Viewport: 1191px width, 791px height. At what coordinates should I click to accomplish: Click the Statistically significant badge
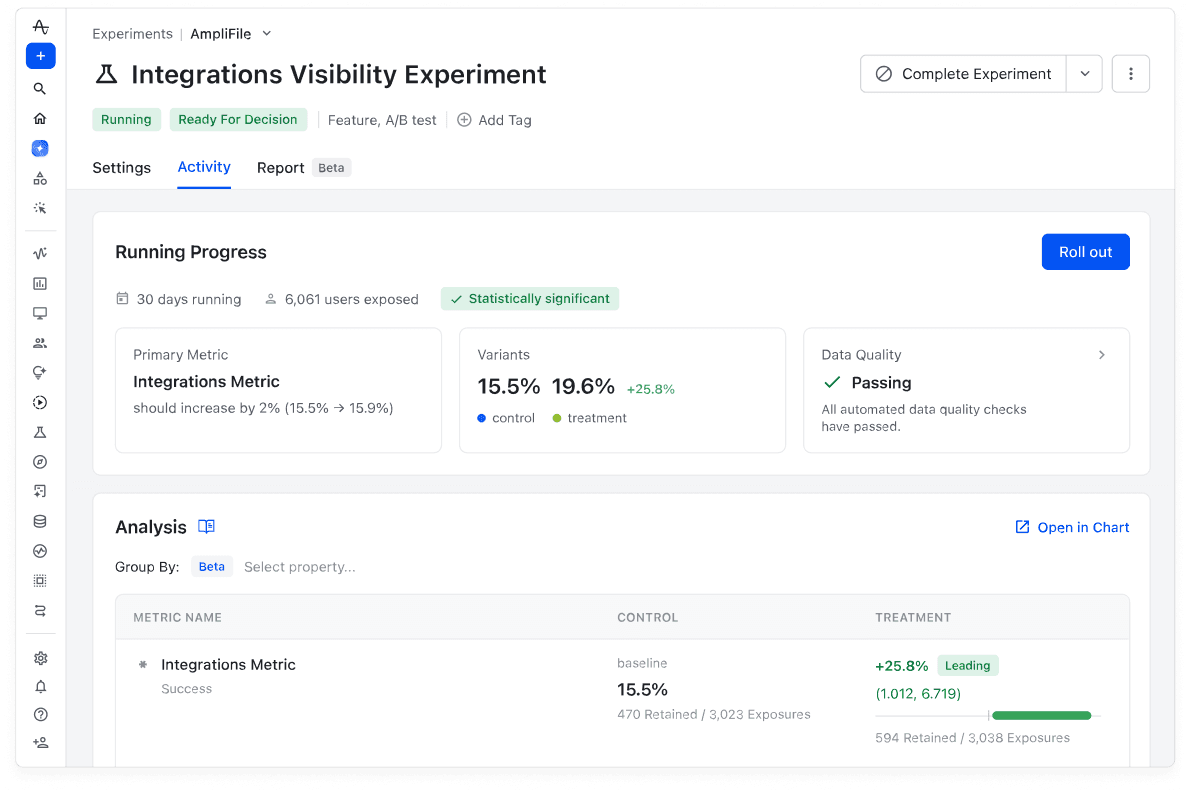click(x=530, y=299)
